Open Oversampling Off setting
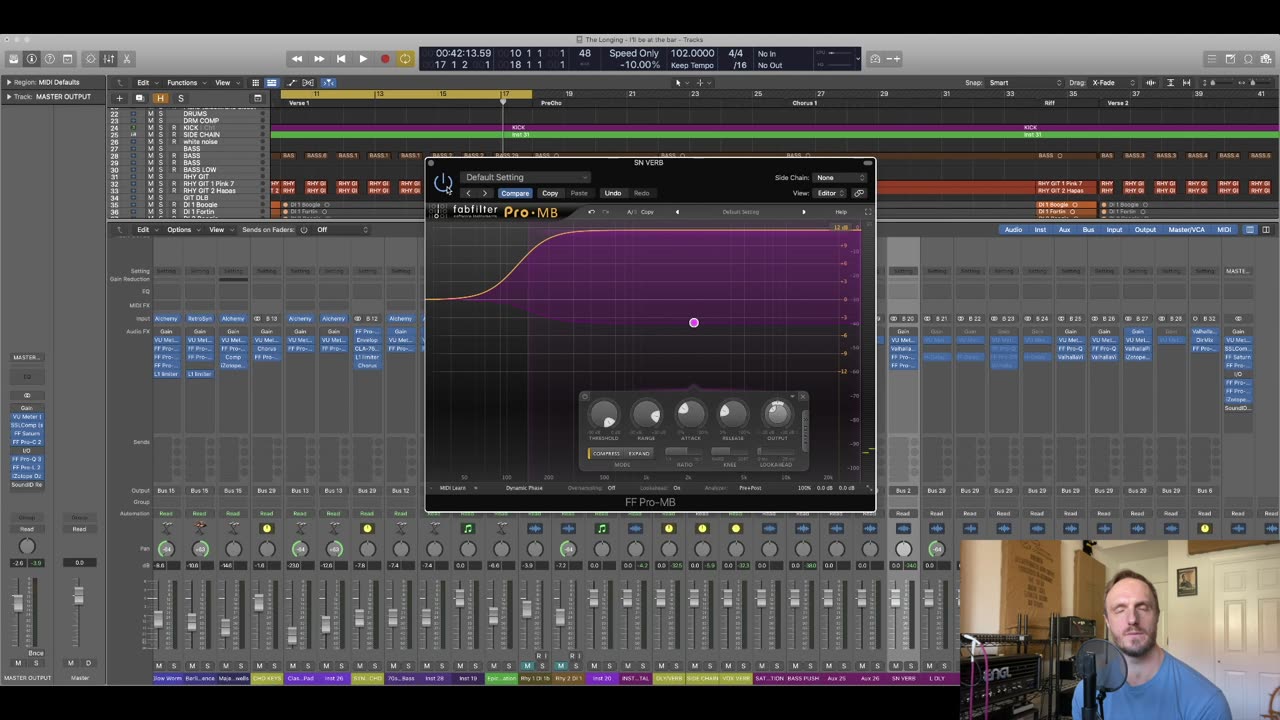 coord(612,488)
